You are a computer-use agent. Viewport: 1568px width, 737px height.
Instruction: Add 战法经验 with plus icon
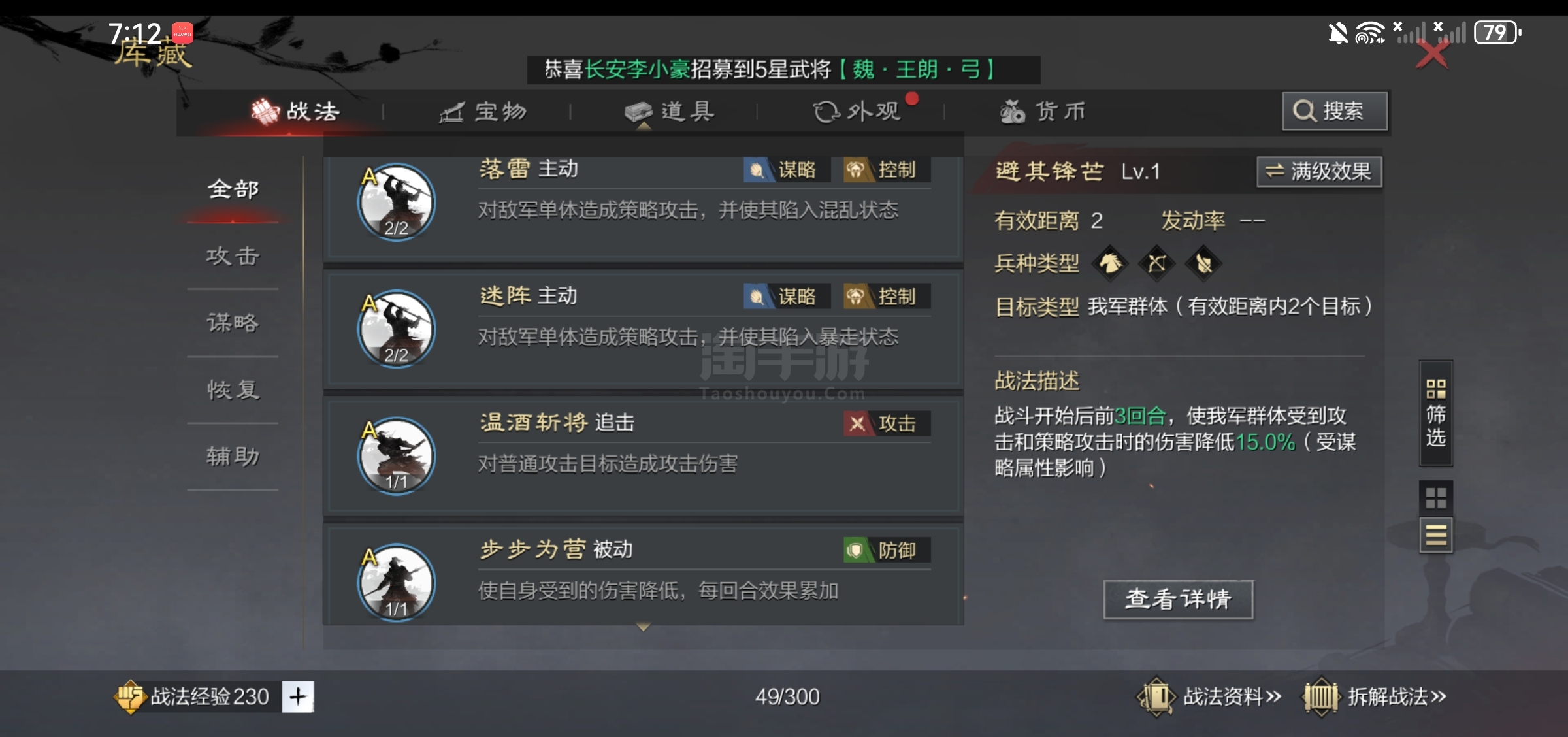click(x=298, y=696)
